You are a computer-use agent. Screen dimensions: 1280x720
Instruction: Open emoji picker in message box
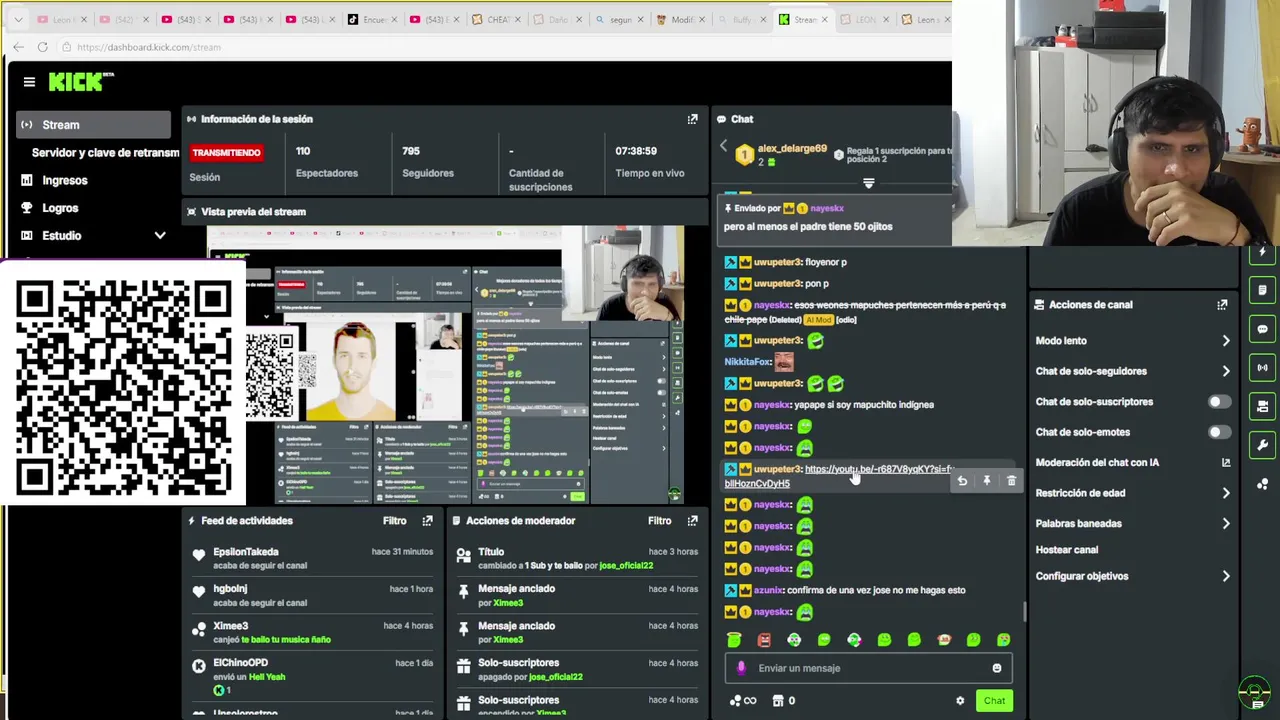coord(996,668)
